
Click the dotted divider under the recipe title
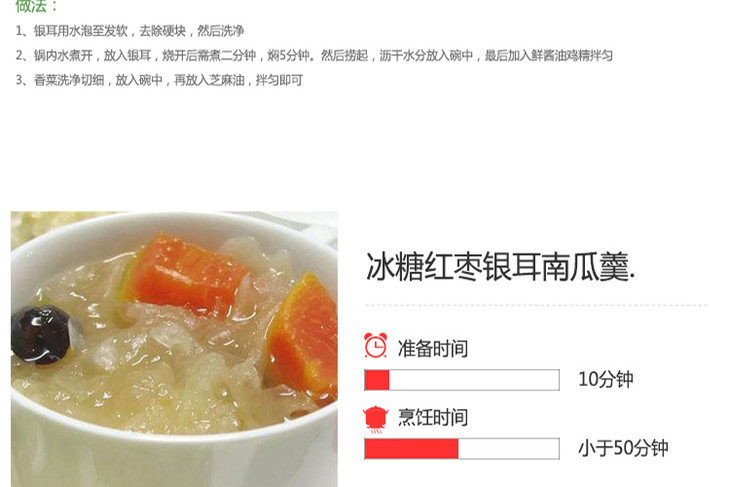pyautogui.click(x=536, y=305)
